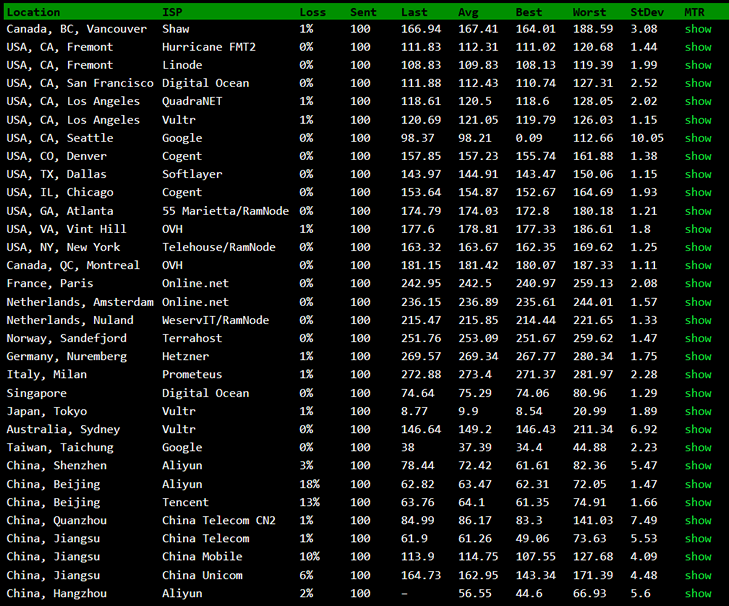Click the Last column header
Screen dimensions: 729x606
point(414,13)
